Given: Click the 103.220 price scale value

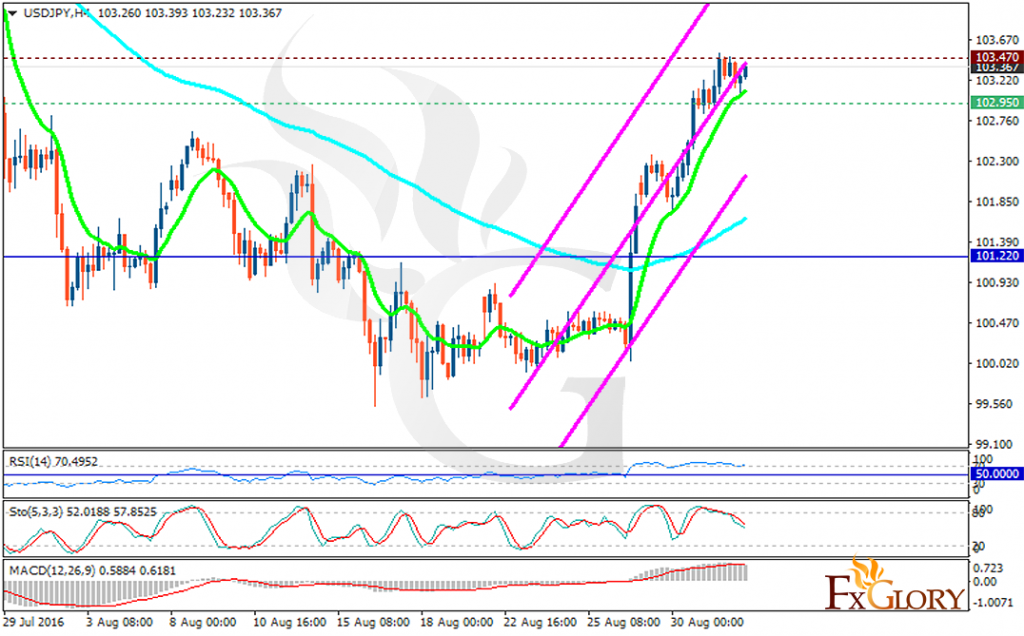Looking at the screenshot, I should pos(997,80).
